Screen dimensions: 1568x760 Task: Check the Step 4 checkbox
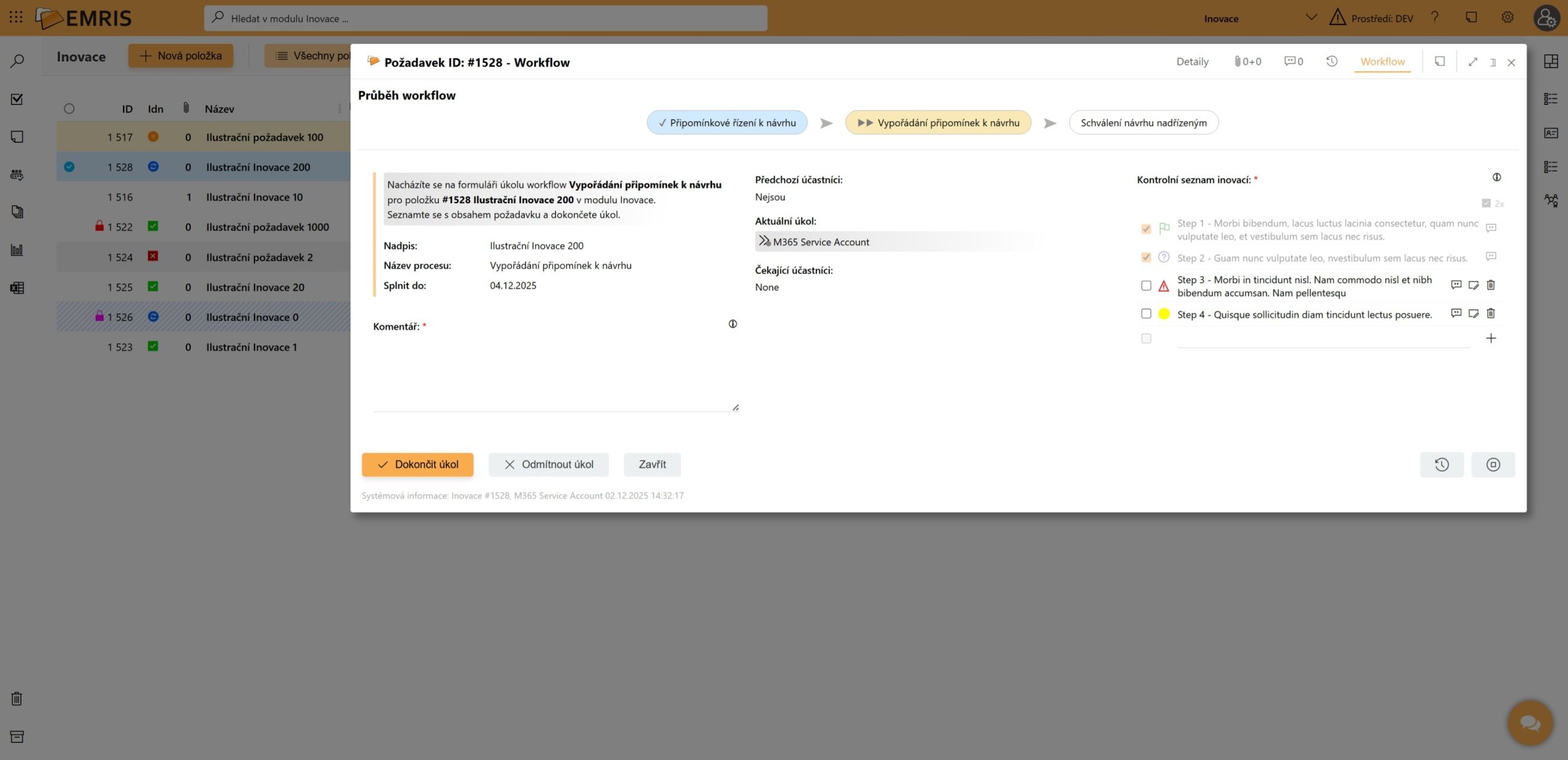pos(1146,314)
